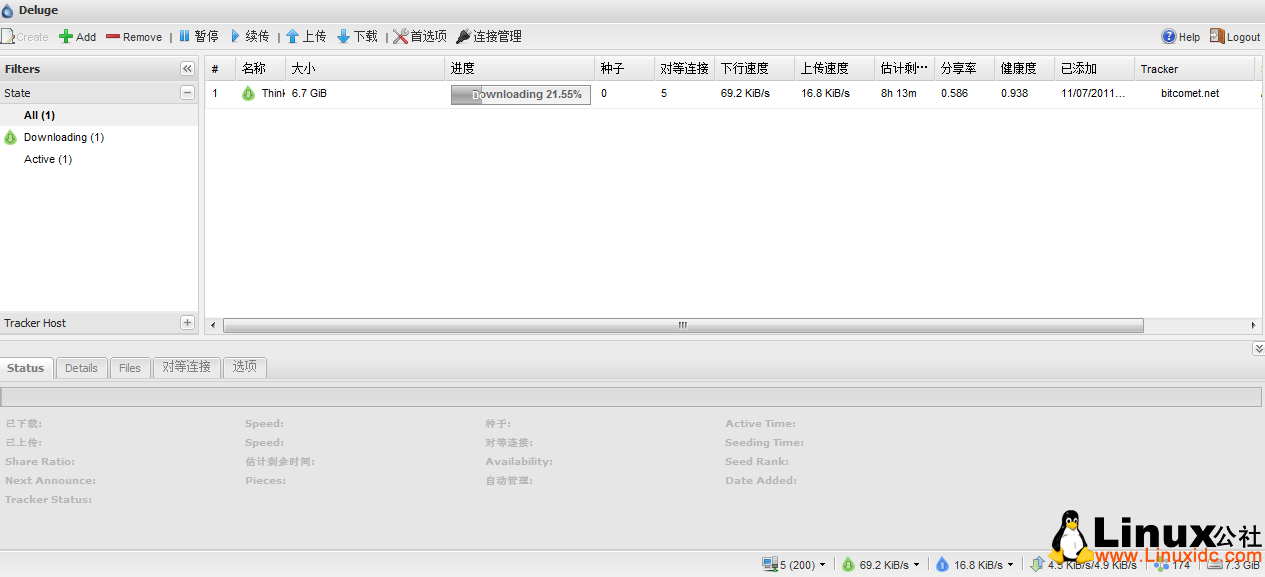Viewport: 1265px width, 577px height.
Task: Open Help in the top right
Action: pyautogui.click(x=1180, y=36)
